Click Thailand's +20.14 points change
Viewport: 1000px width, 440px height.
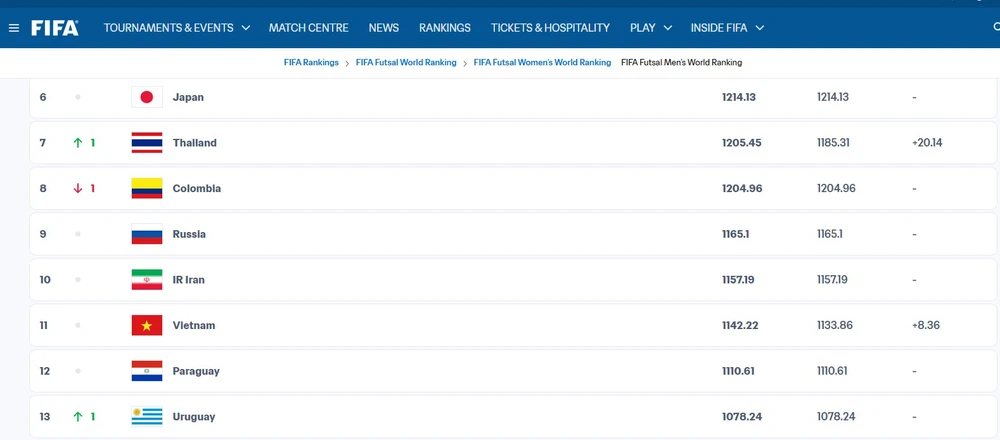click(927, 143)
